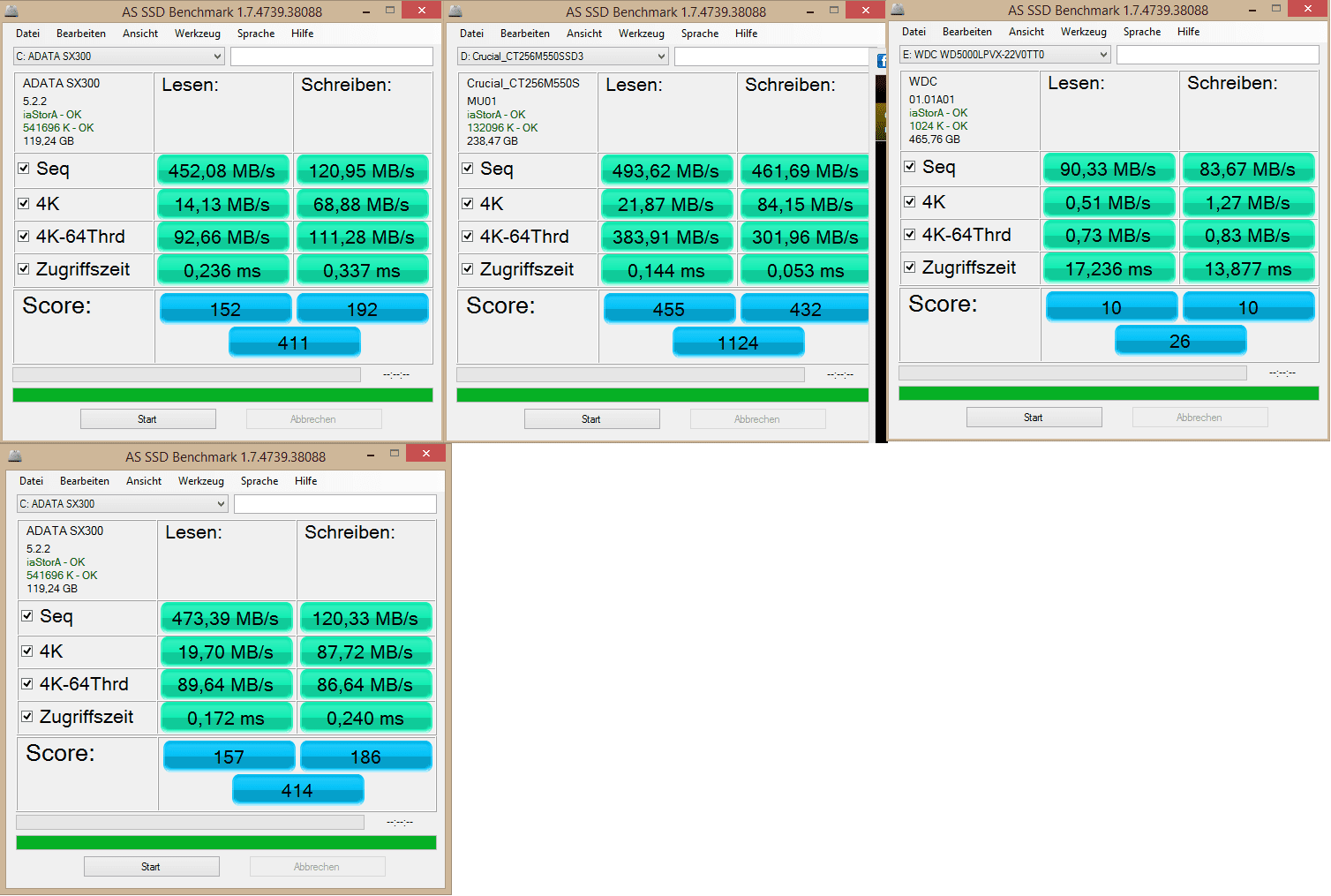Screen dimensions: 1331x896
Task: Uncheck Seq in the WDC window
Action: point(910,166)
